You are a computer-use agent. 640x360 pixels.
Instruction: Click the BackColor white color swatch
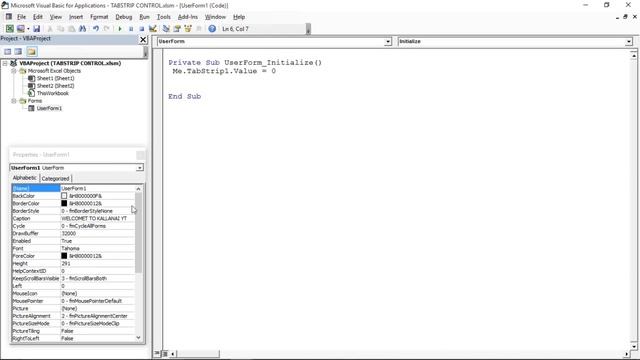pos(64,196)
